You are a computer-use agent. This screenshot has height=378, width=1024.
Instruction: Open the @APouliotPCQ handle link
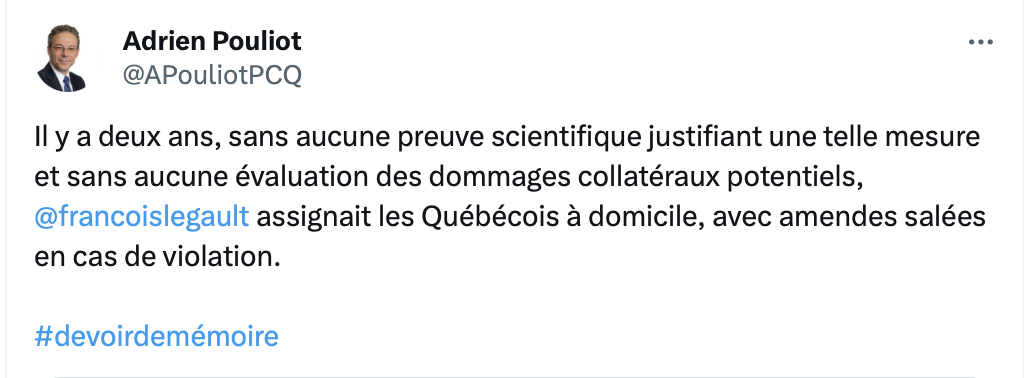click(x=212, y=76)
